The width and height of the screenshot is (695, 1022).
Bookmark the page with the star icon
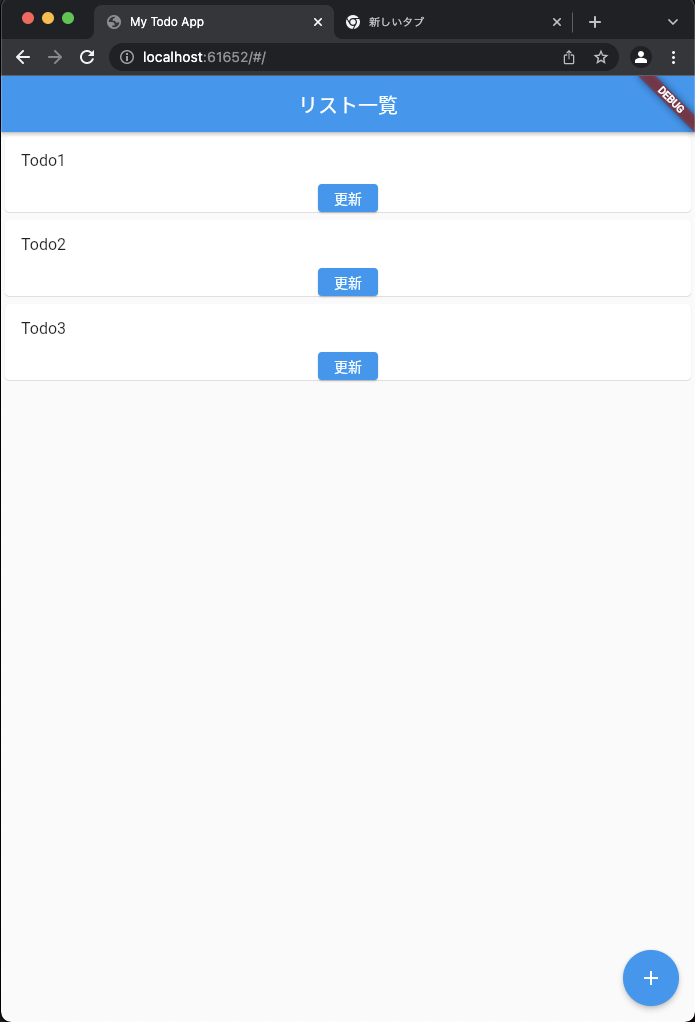click(601, 57)
